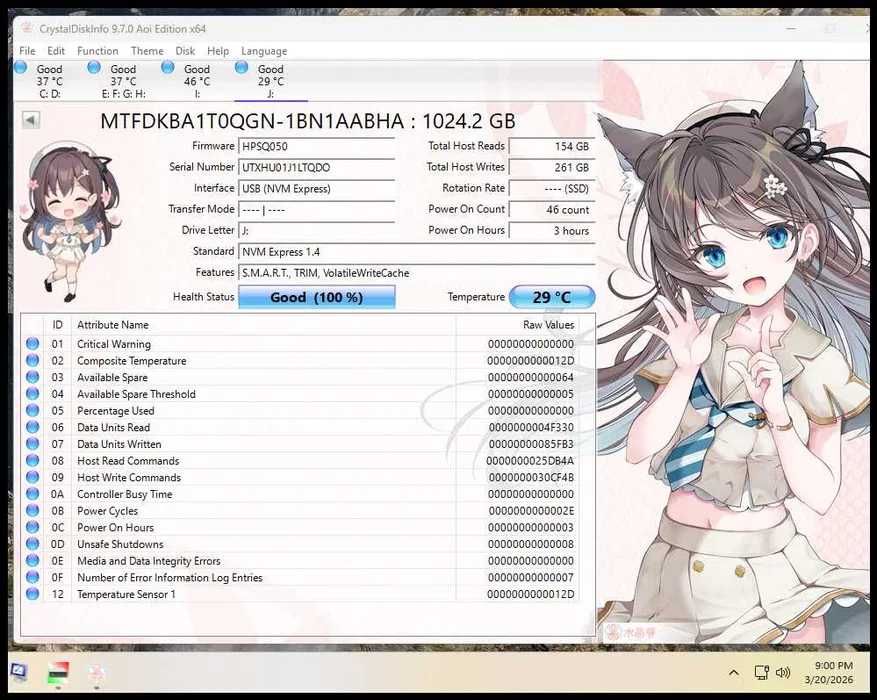Click status icon for Unsafe Shutdowns

[32, 543]
